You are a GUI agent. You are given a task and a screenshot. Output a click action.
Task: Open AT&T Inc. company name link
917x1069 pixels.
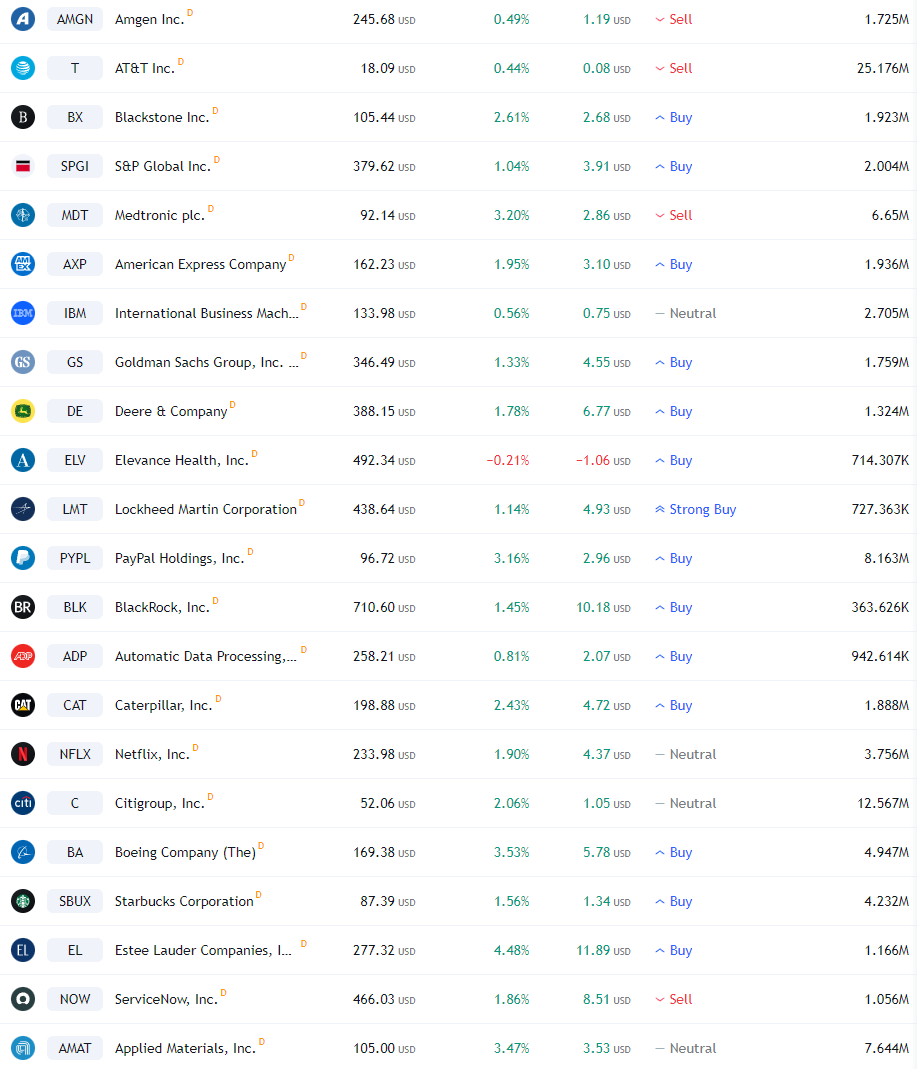tap(145, 69)
